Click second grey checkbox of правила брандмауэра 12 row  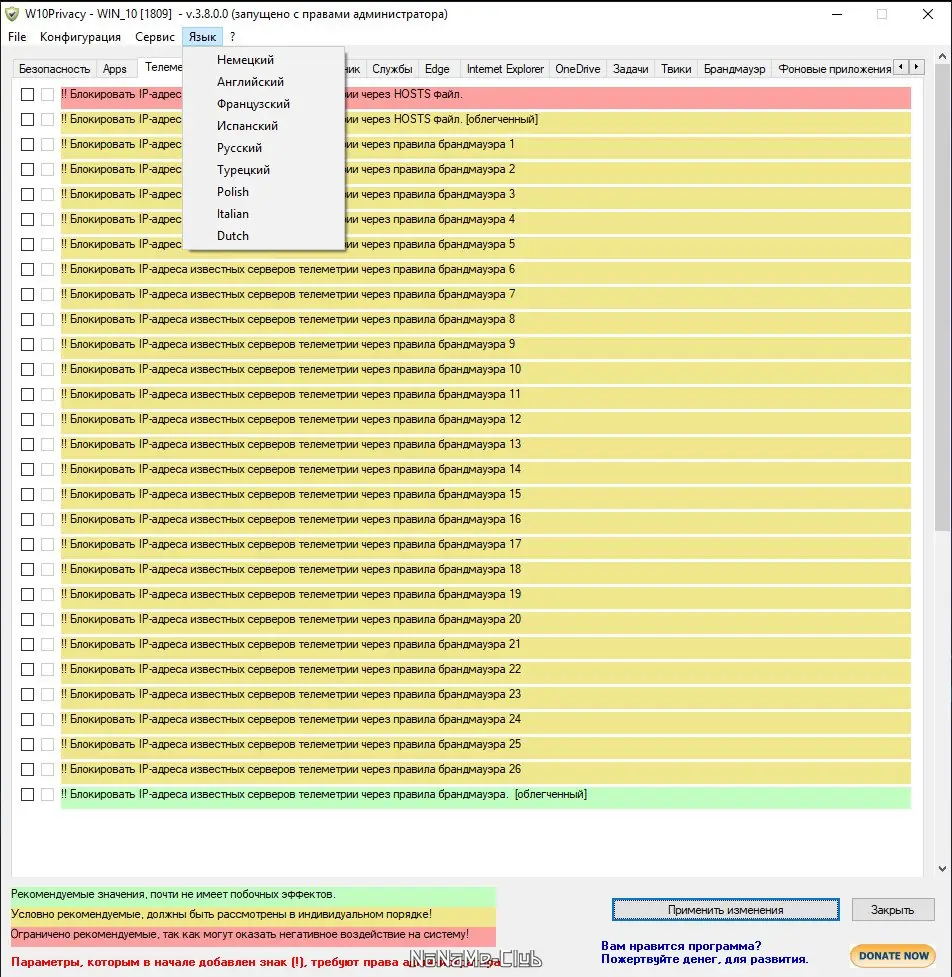tap(47, 419)
